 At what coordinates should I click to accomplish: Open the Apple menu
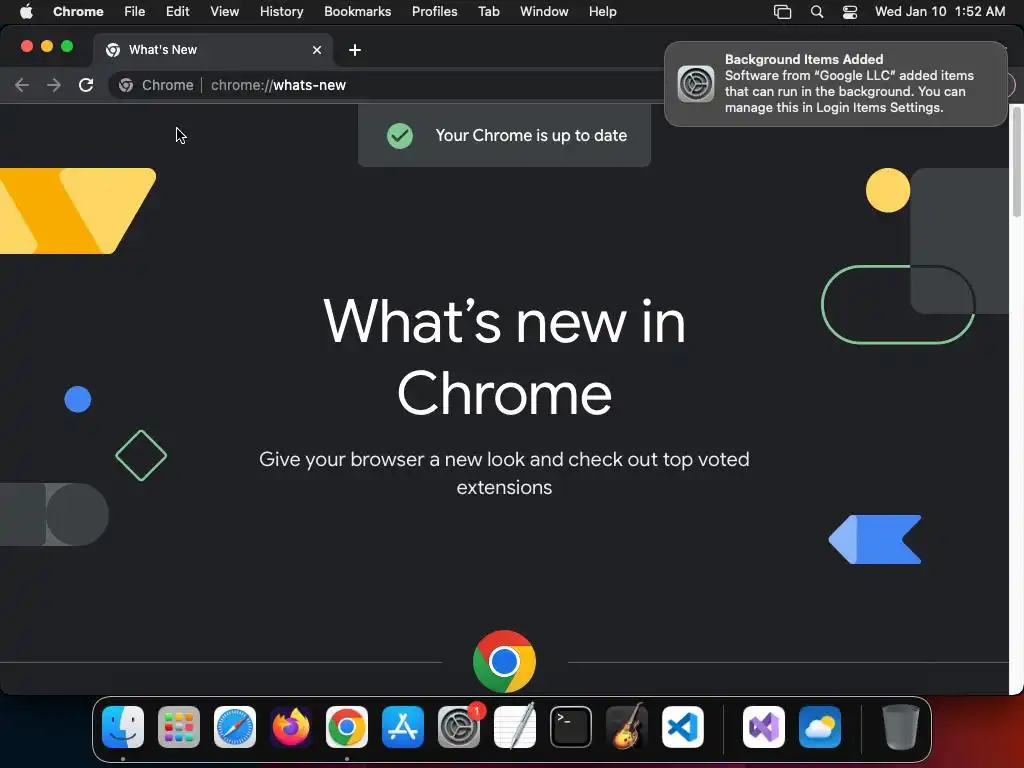[26, 11]
